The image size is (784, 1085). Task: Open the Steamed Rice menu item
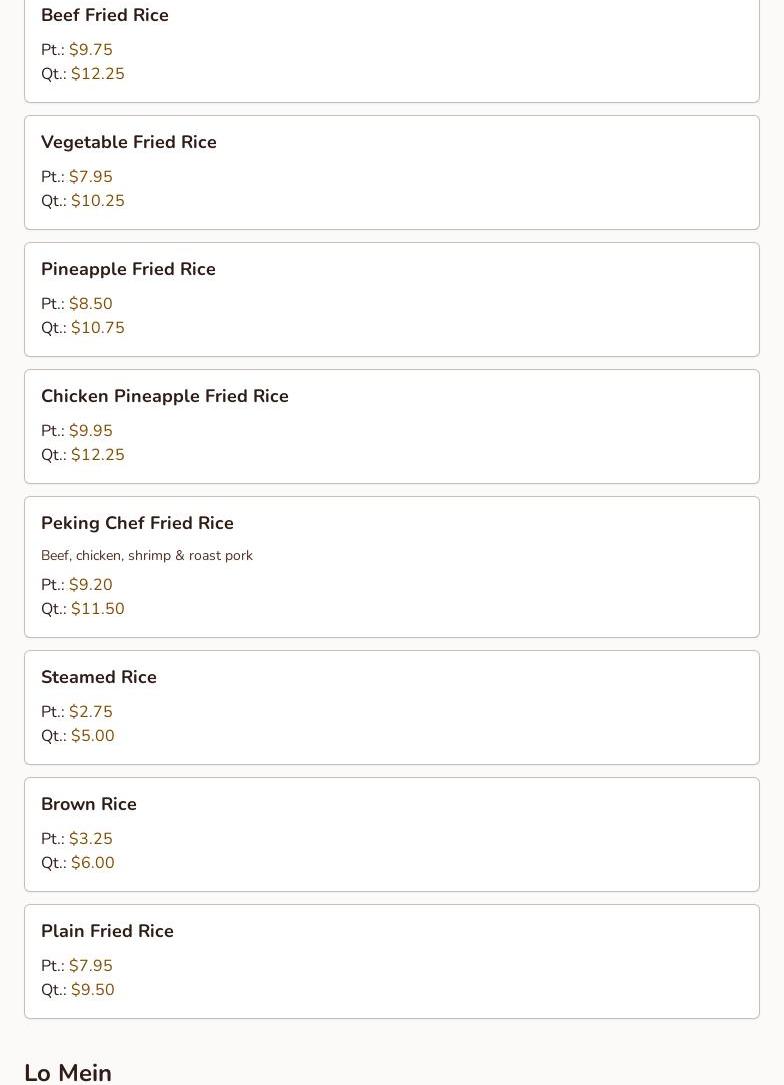[99, 677]
